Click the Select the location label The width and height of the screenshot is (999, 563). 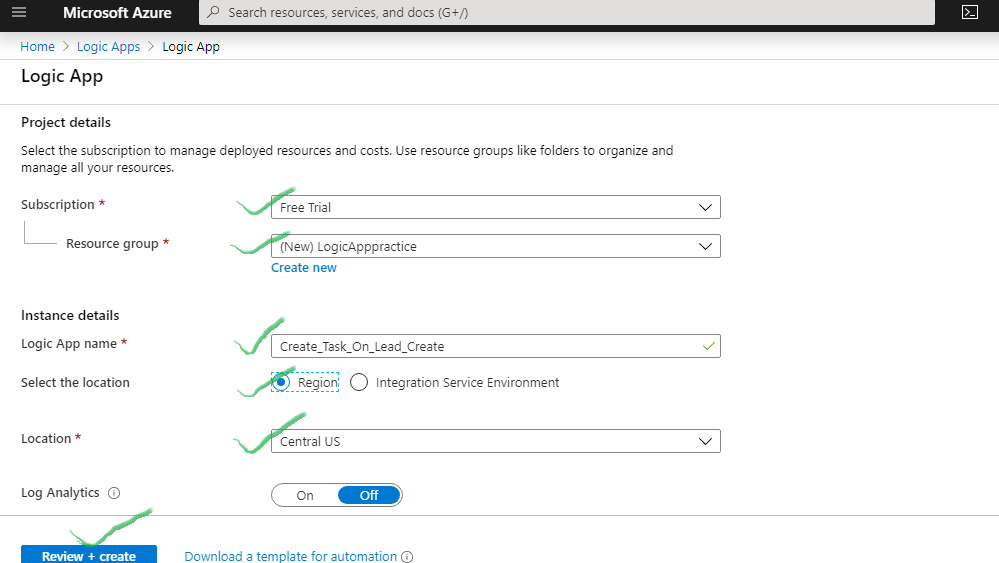[75, 382]
